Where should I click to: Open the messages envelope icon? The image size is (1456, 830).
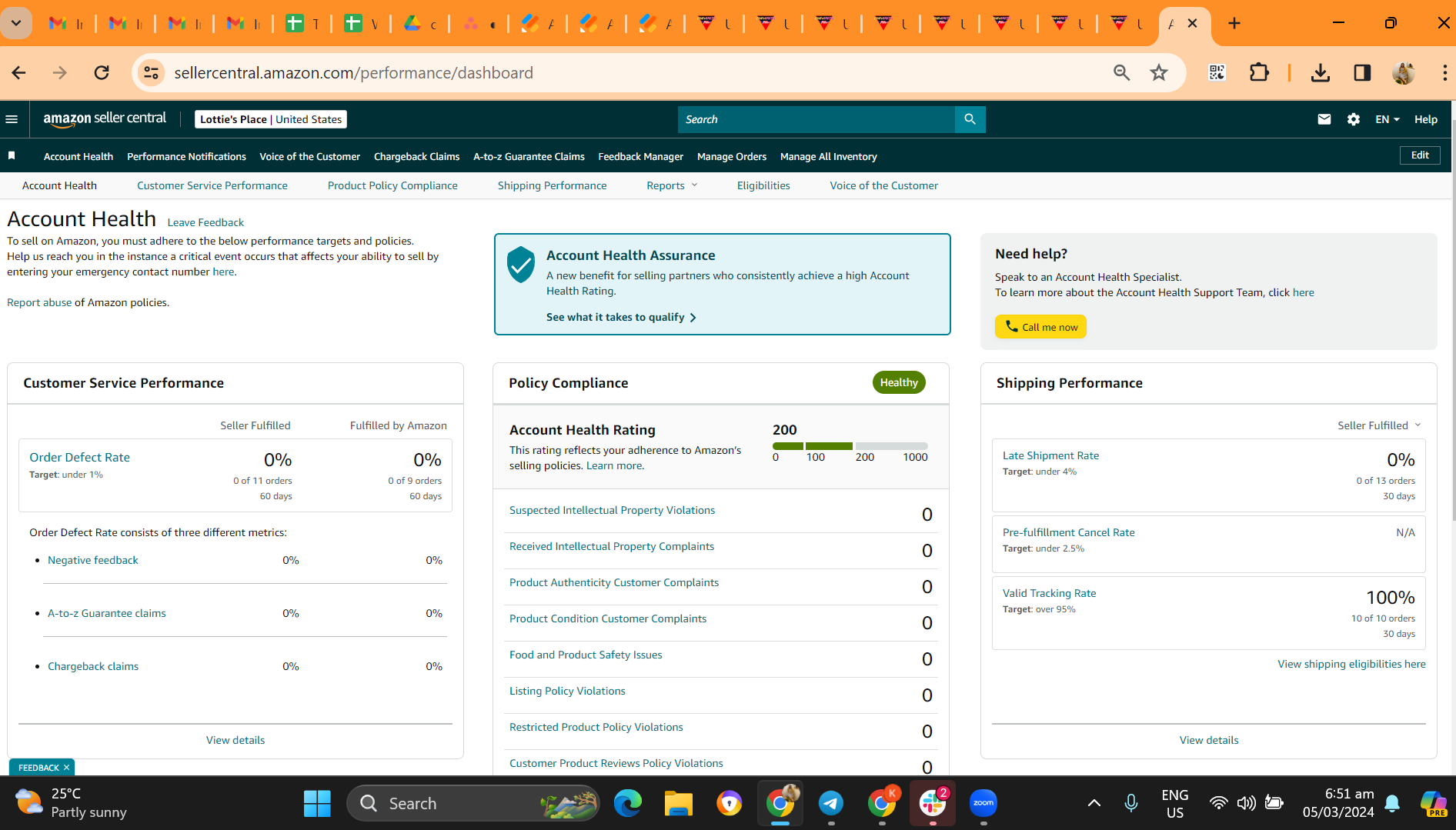1324,119
